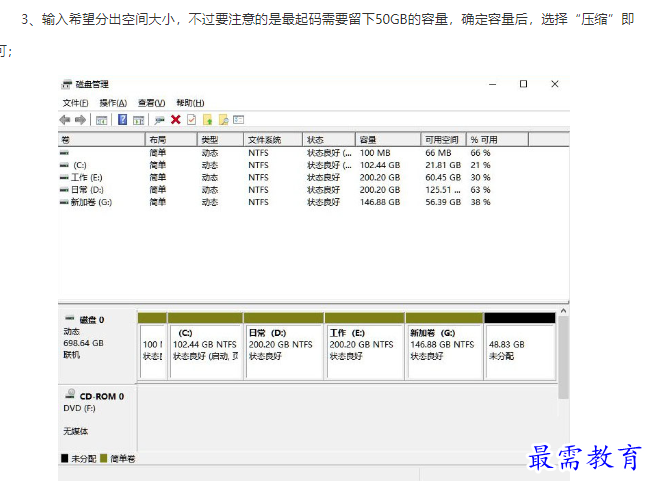Click volume icon of (C:) row
Image resolution: width=650 pixels, height=489 pixels.
64,165
